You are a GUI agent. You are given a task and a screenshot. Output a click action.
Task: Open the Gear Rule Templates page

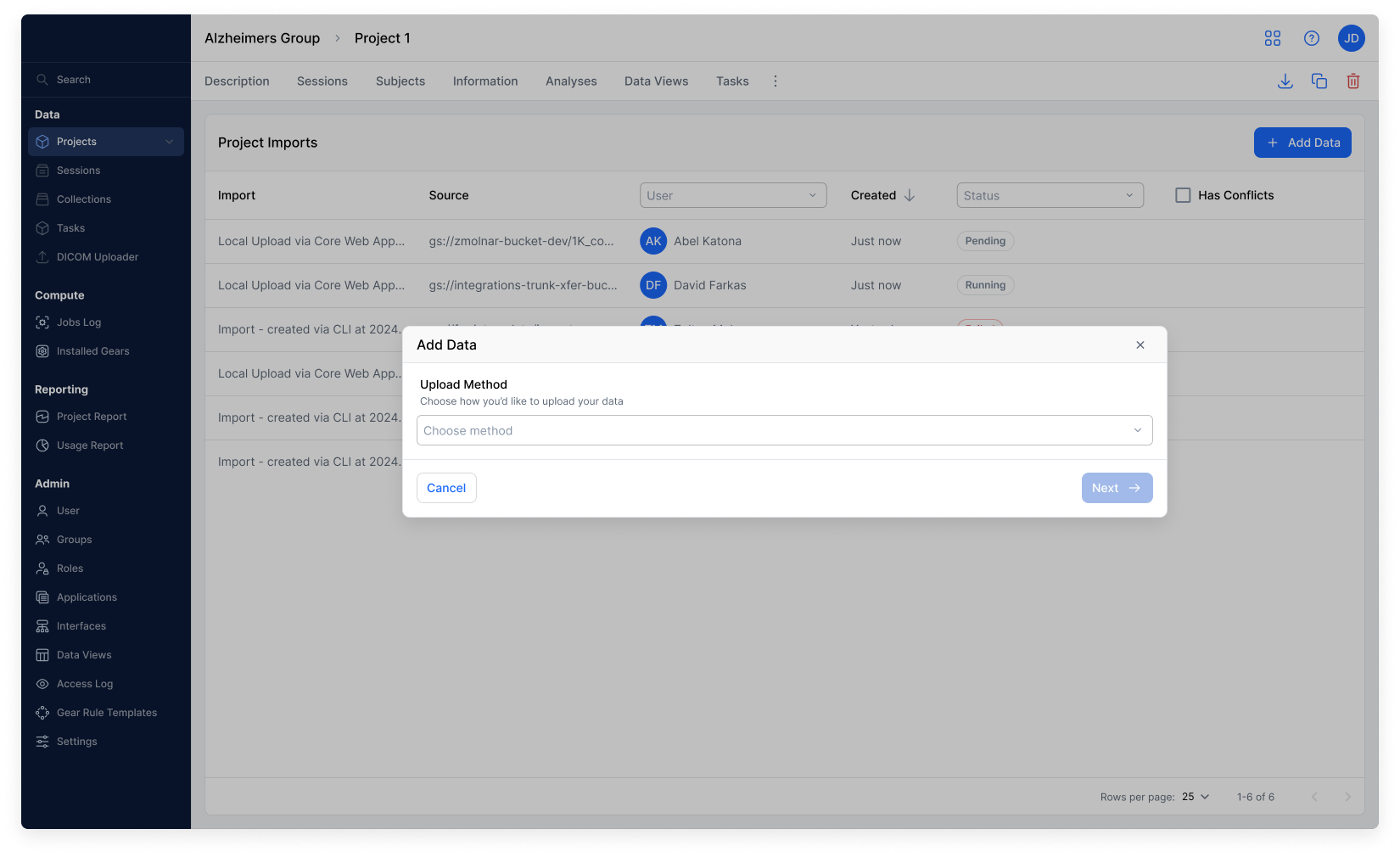click(x=106, y=712)
